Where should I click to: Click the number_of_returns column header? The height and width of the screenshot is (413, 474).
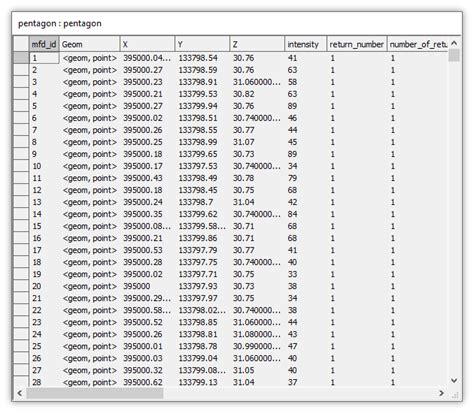(417, 44)
